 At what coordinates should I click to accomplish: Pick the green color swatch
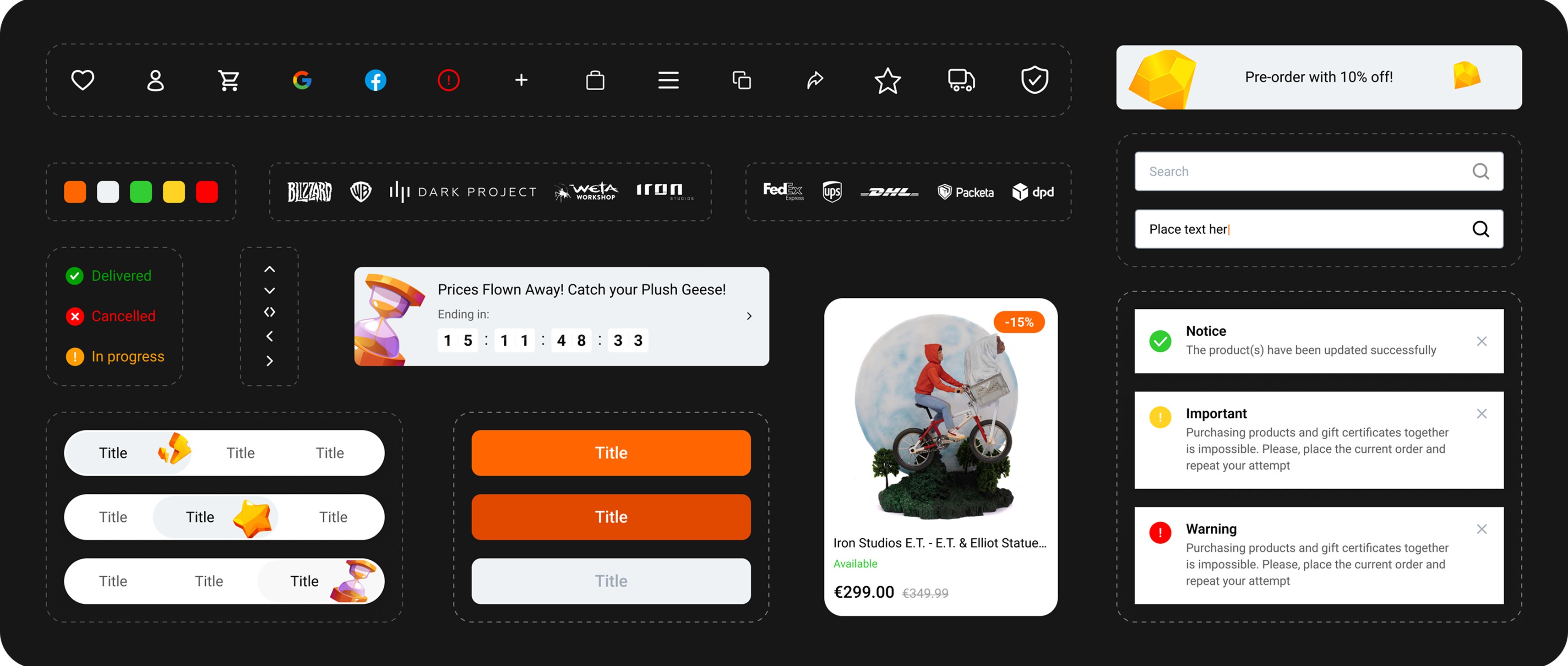[141, 192]
